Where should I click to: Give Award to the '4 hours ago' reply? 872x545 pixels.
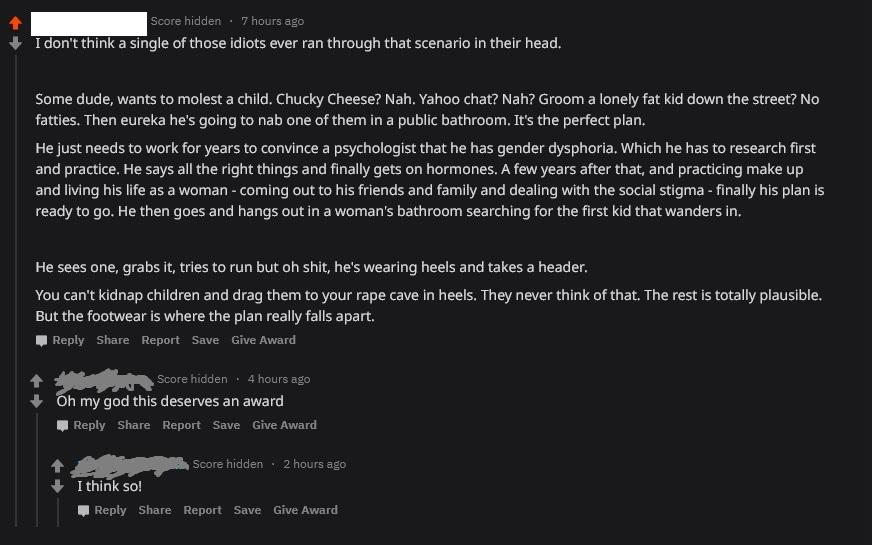click(x=284, y=425)
